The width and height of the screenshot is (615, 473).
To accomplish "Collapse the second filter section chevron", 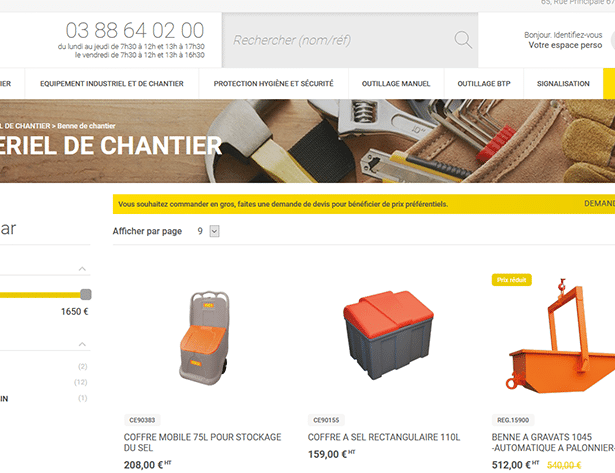I will [82, 344].
